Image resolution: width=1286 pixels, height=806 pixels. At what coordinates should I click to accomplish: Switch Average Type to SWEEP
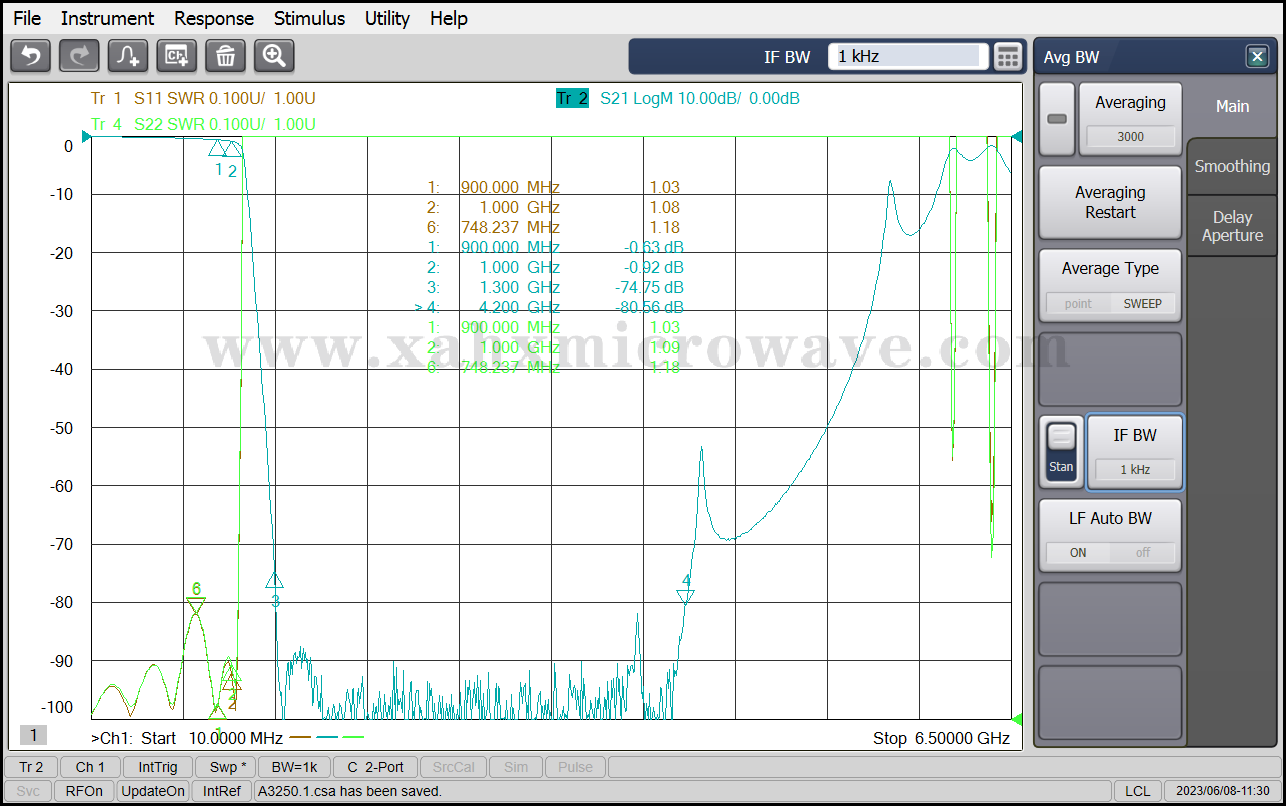(1142, 303)
